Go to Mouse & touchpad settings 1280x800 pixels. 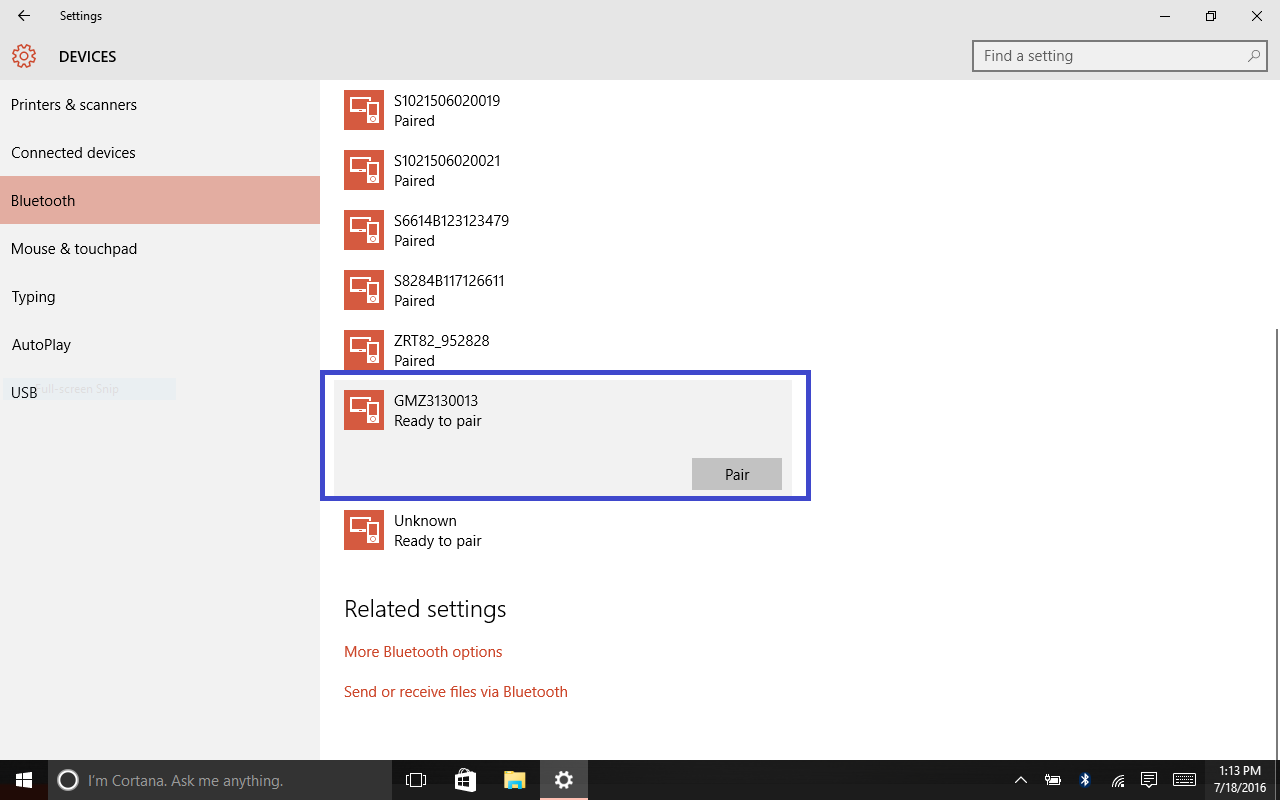(x=74, y=249)
